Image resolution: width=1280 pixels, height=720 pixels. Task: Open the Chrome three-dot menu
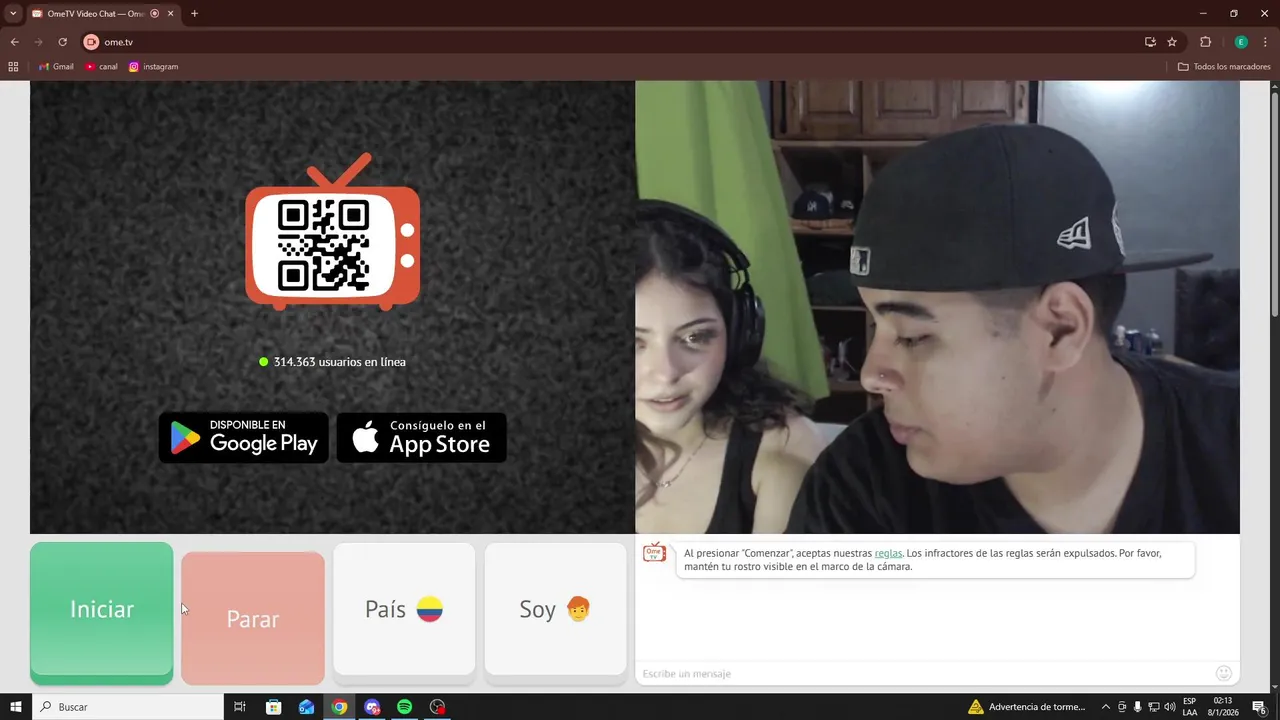[x=1265, y=42]
